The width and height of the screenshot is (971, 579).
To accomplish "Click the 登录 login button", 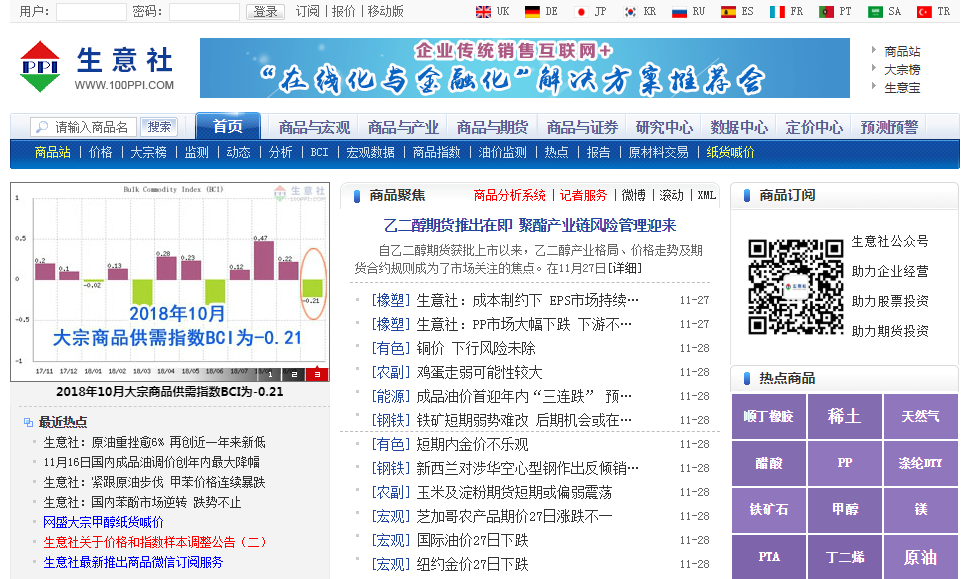I will (x=265, y=12).
